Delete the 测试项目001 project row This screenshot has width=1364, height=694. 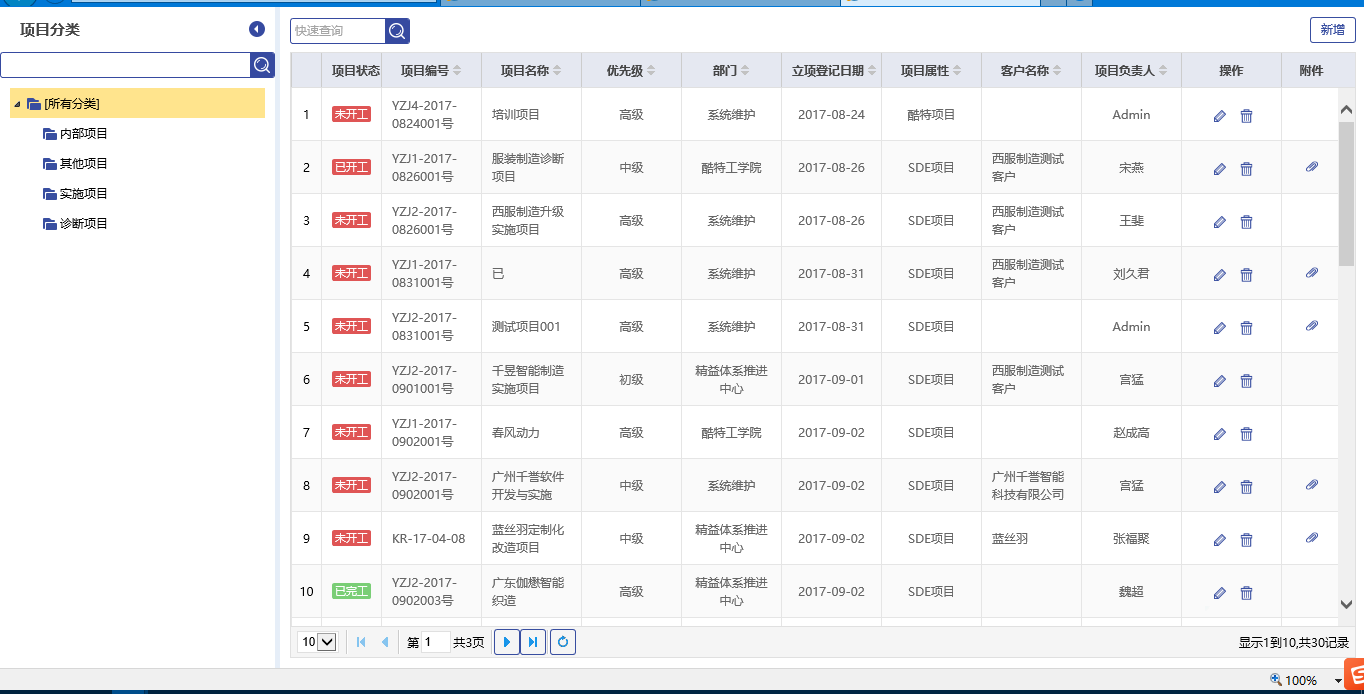1246,328
